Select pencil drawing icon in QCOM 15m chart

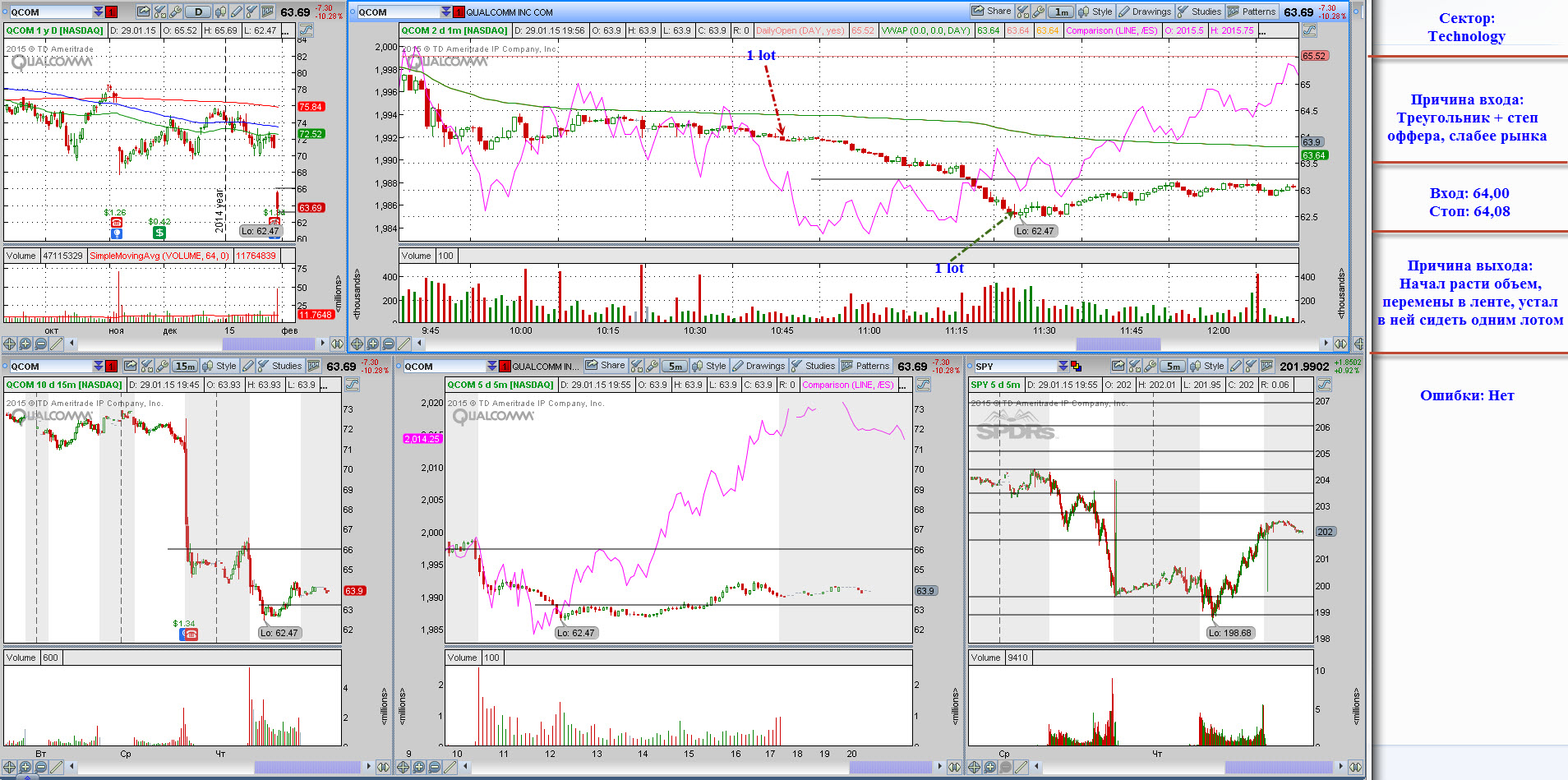tap(248, 366)
